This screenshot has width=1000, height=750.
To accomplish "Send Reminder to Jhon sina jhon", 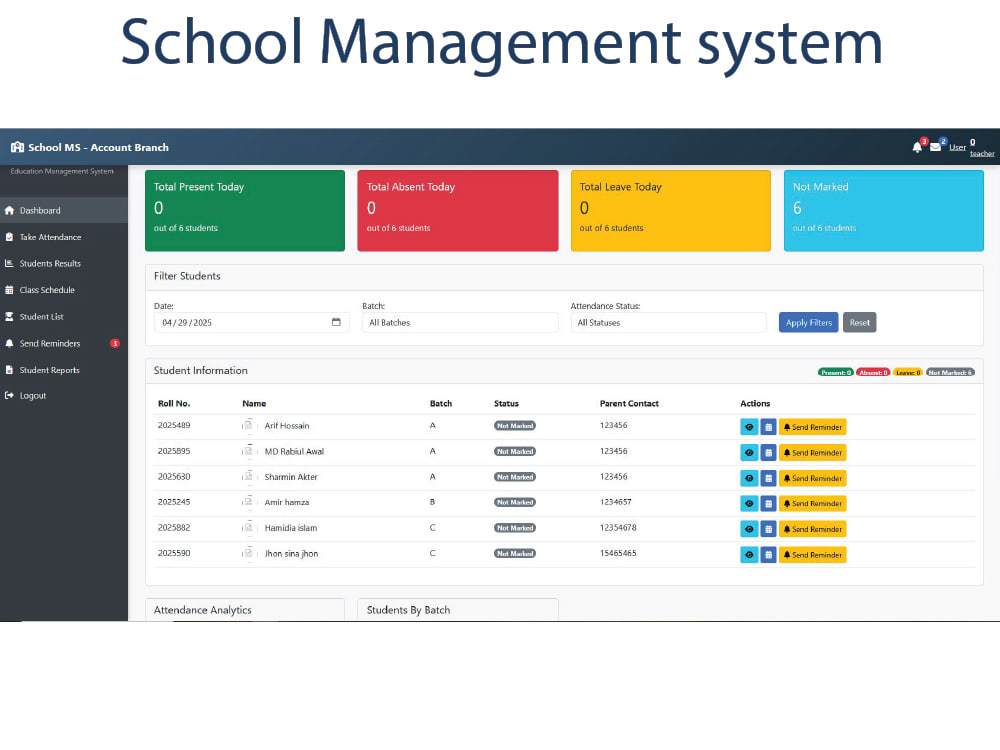I will (x=812, y=555).
